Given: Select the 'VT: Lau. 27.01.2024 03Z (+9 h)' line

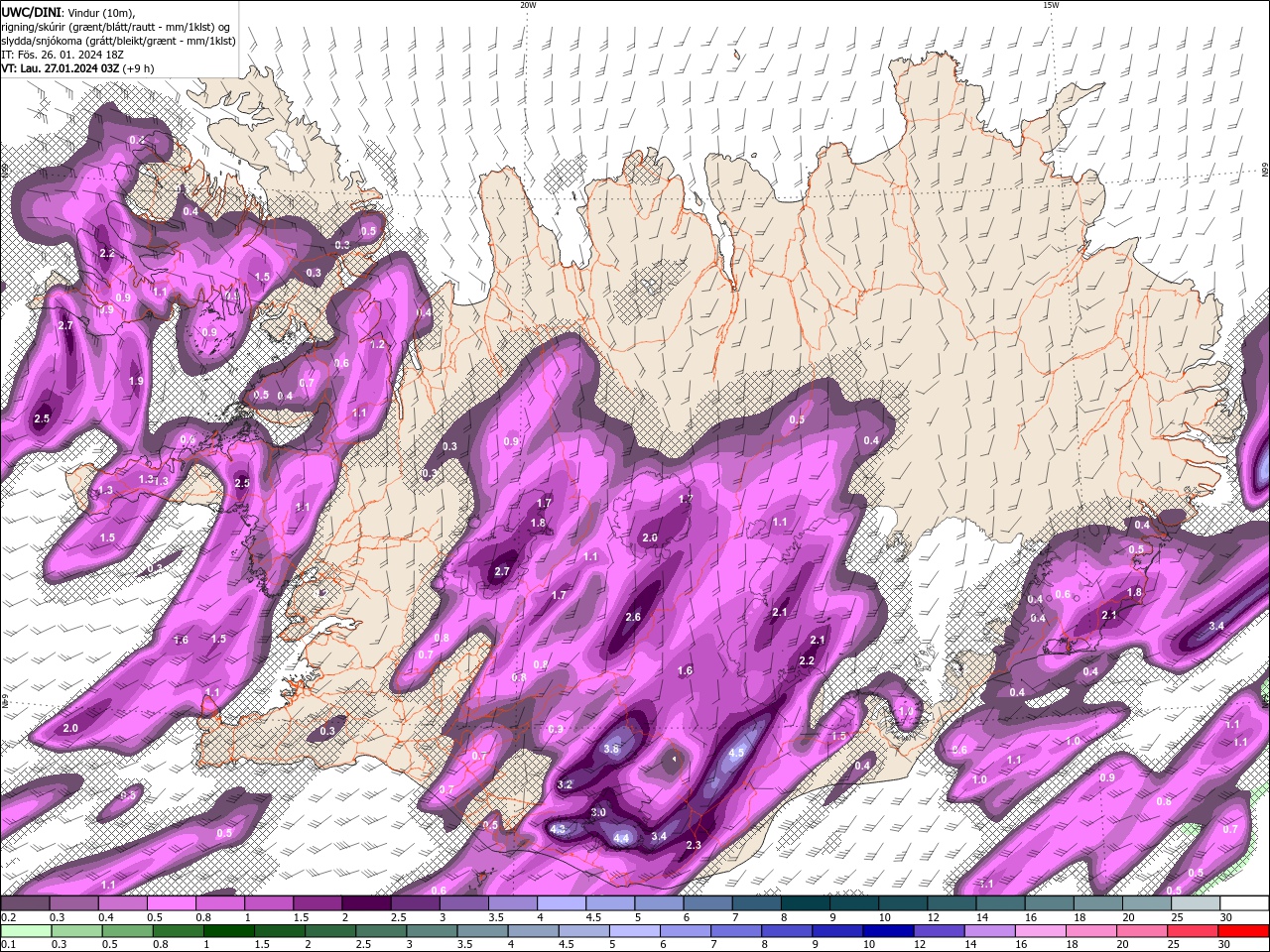Looking at the screenshot, I should click(x=77, y=68).
